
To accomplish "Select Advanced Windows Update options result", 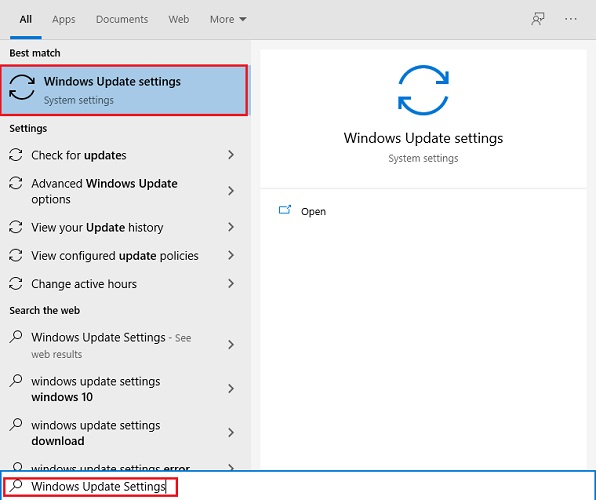I will [124, 191].
